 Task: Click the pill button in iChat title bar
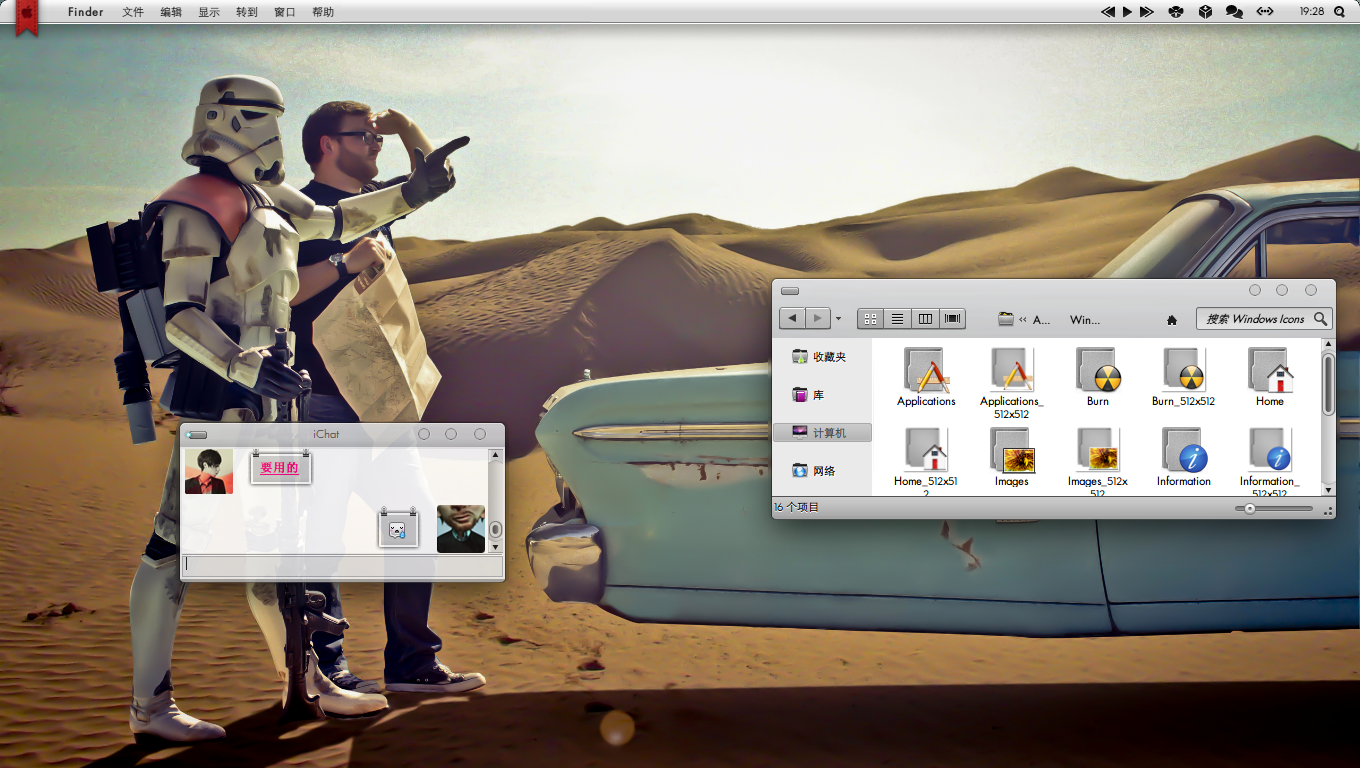point(197,434)
